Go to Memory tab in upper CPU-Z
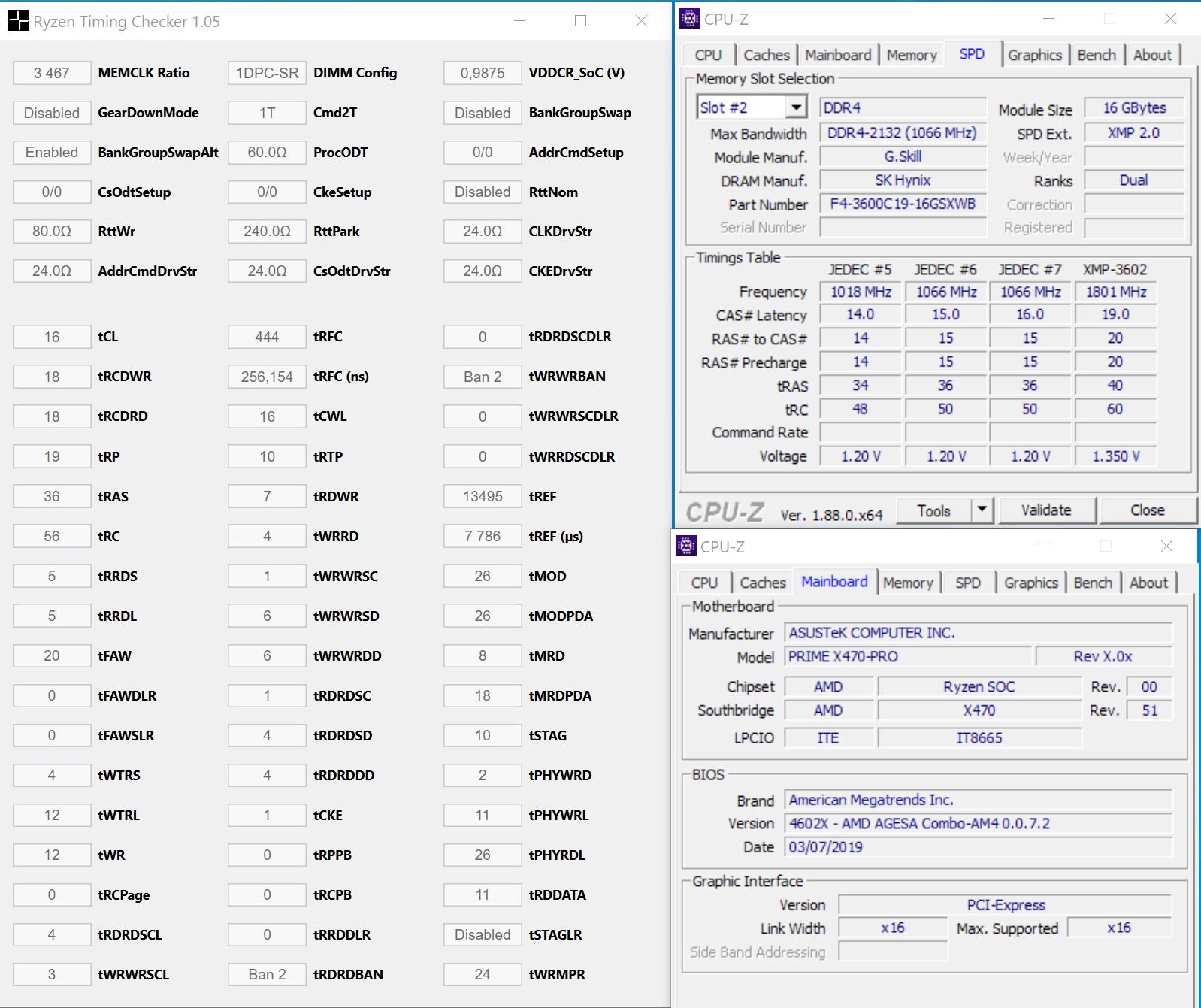 912,55
